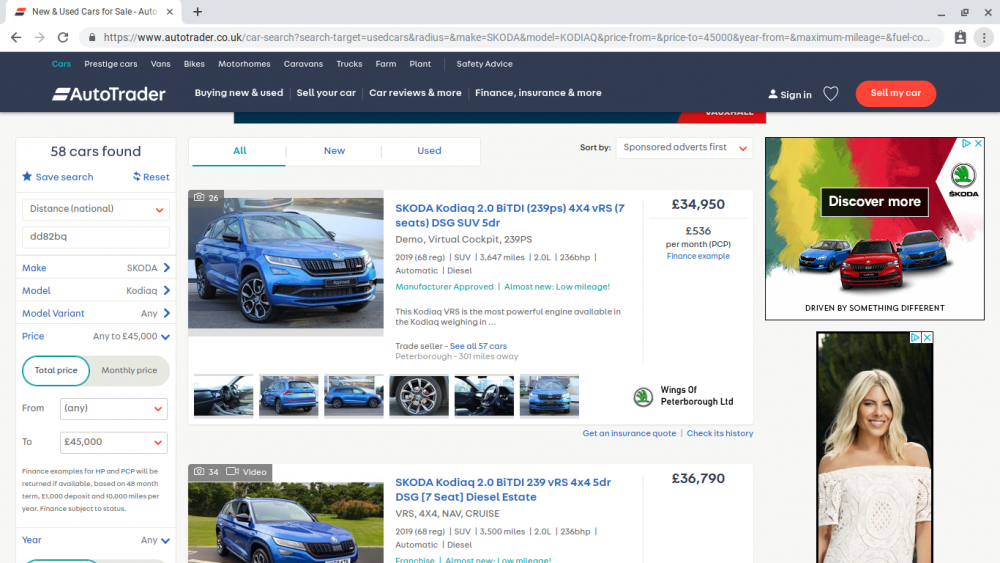
Task: Click the browser forward arrow
Action: [x=40, y=38]
